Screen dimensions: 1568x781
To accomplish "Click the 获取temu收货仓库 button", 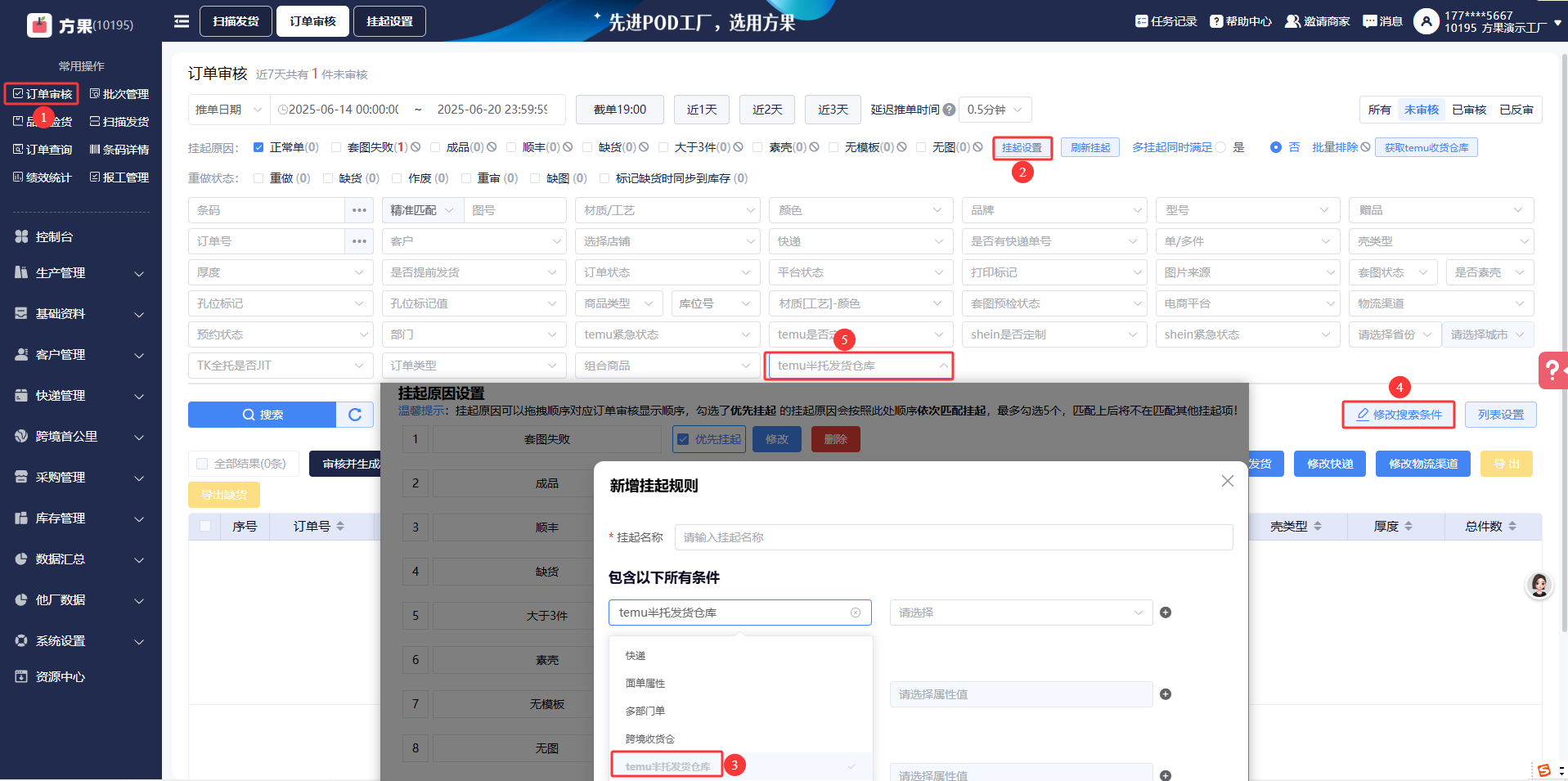I will tap(1426, 147).
